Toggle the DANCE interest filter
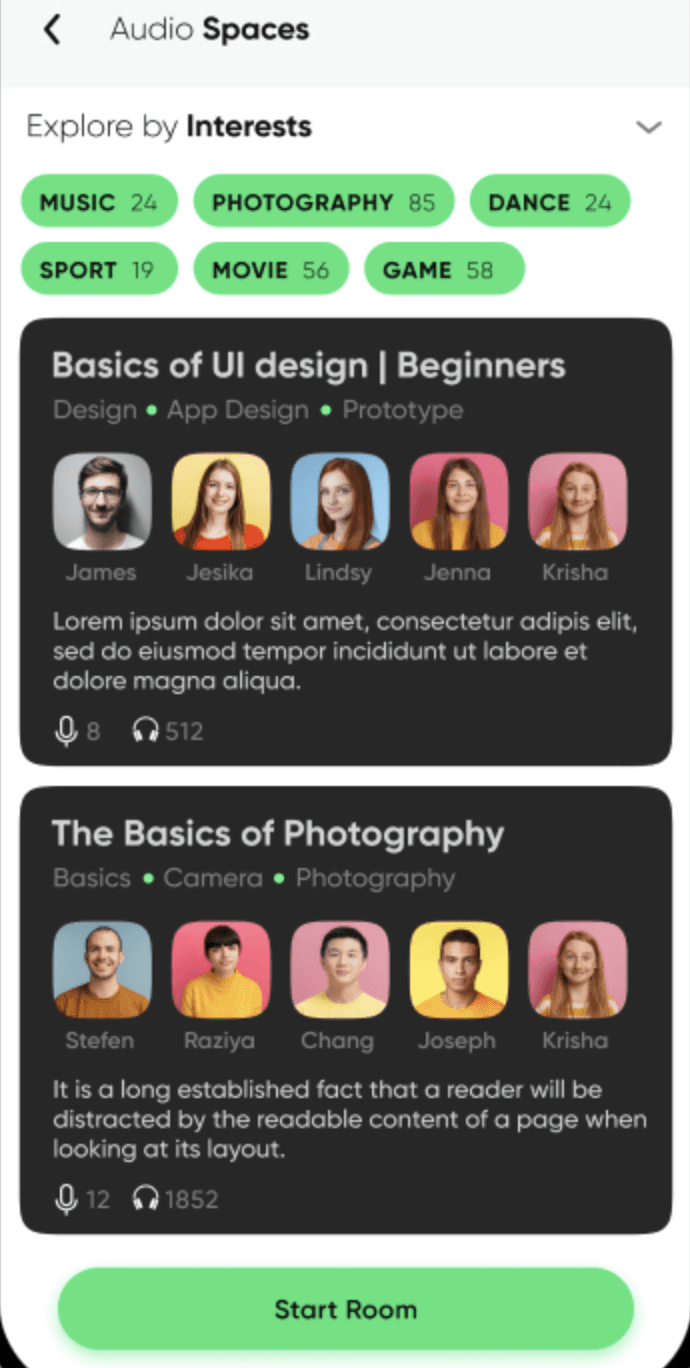This screenshot has width=690, height=1368. [x=549, y=201]
